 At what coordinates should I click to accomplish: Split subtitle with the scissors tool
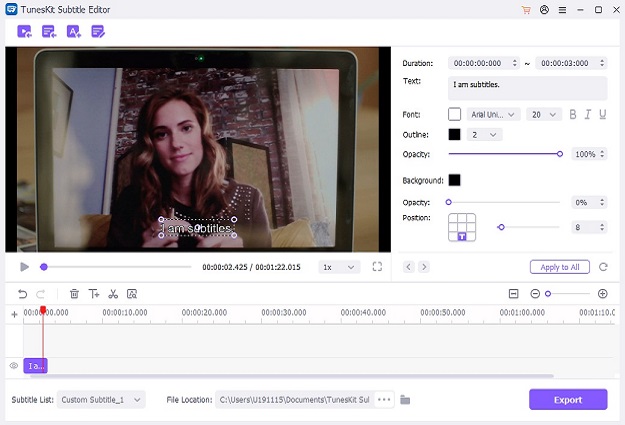pos(113,294)
